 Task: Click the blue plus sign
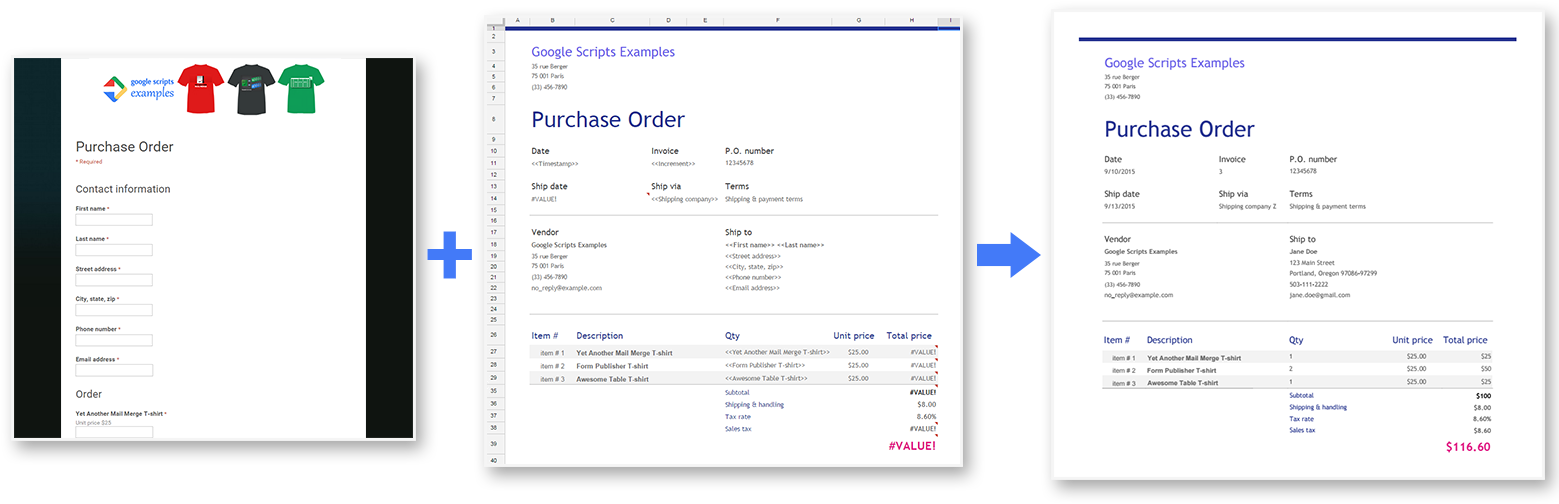click(449, 255)
